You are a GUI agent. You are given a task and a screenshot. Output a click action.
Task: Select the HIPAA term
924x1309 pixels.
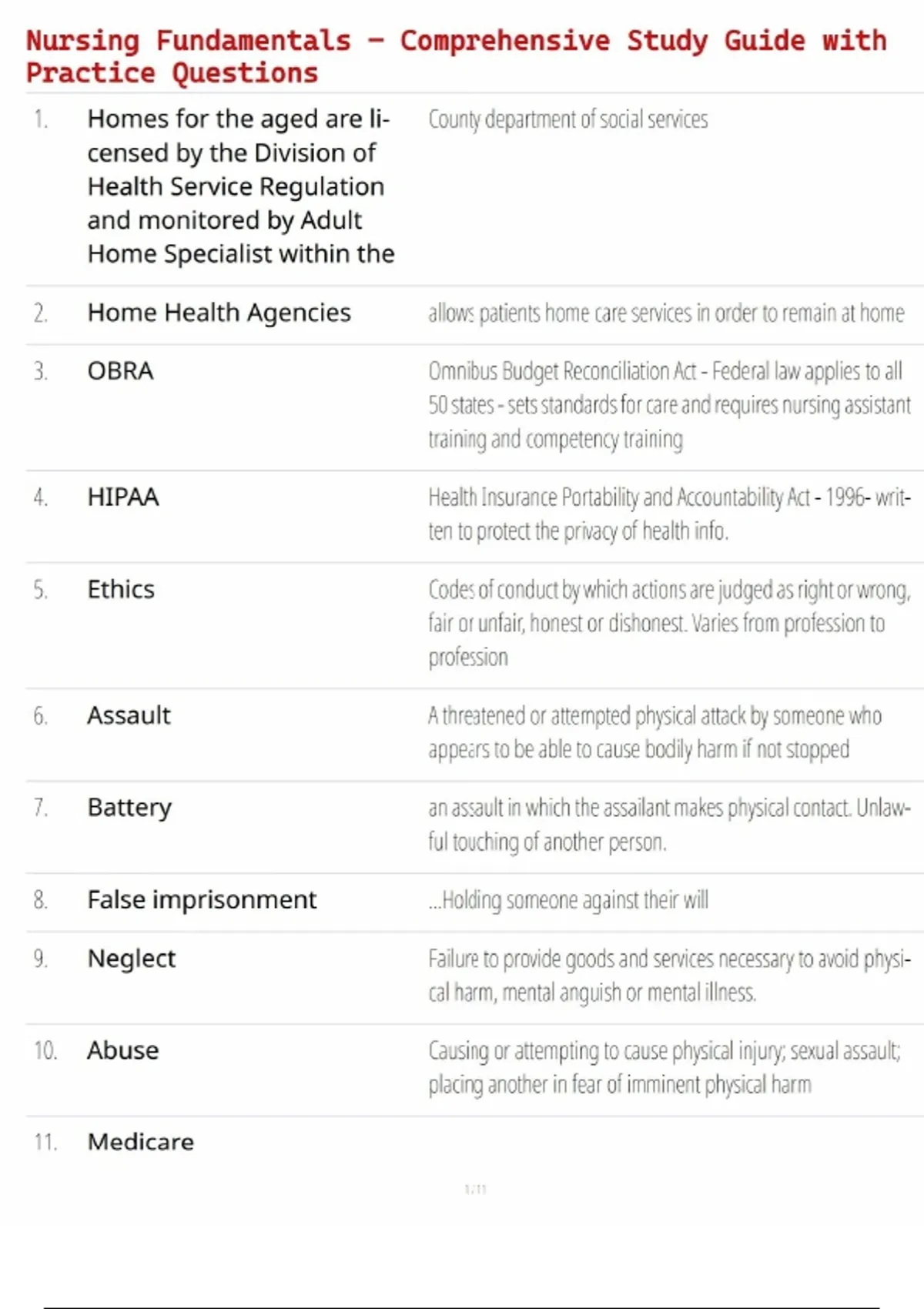[123, 497]
